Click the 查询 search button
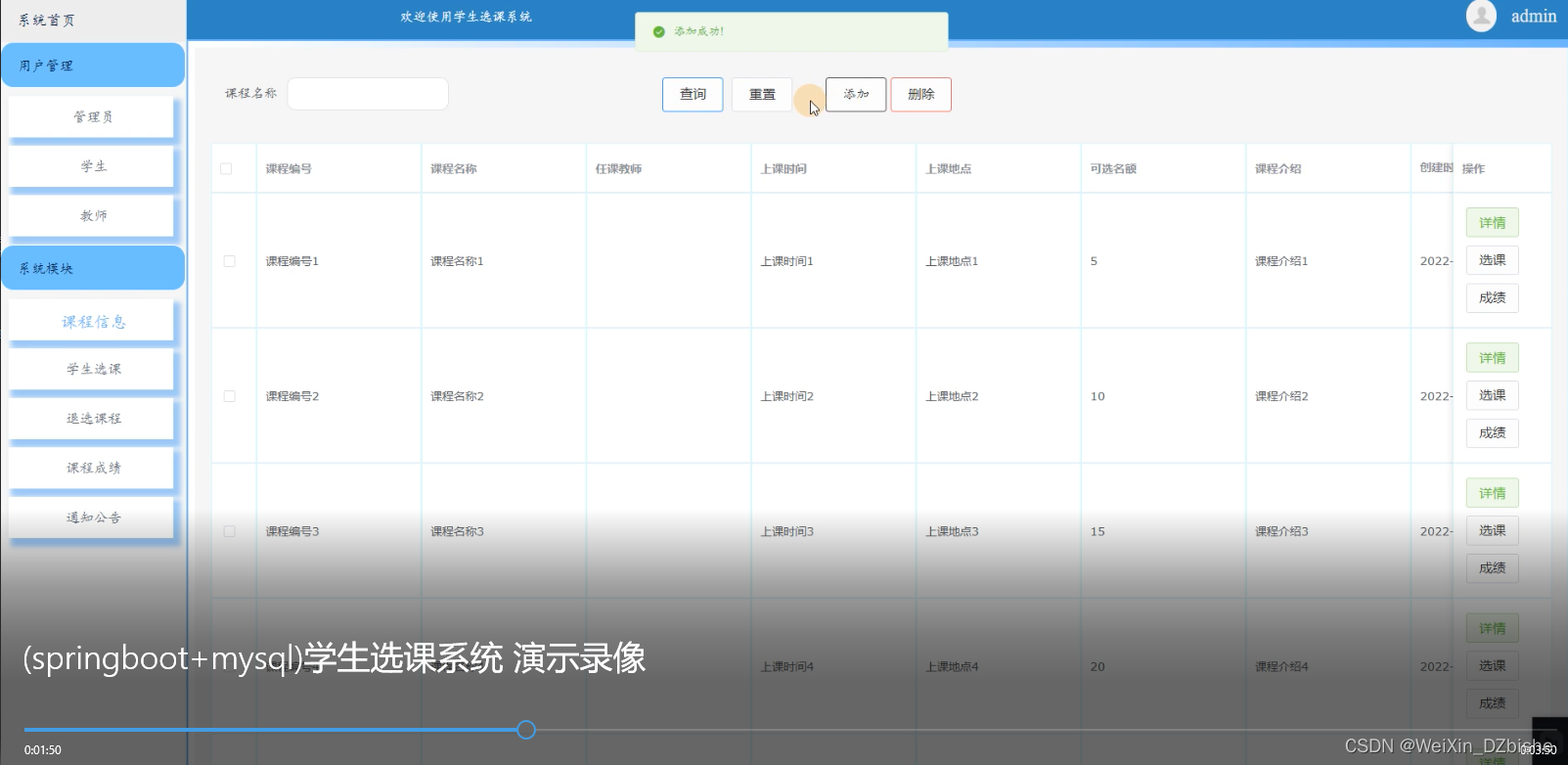 coord(693,95)
